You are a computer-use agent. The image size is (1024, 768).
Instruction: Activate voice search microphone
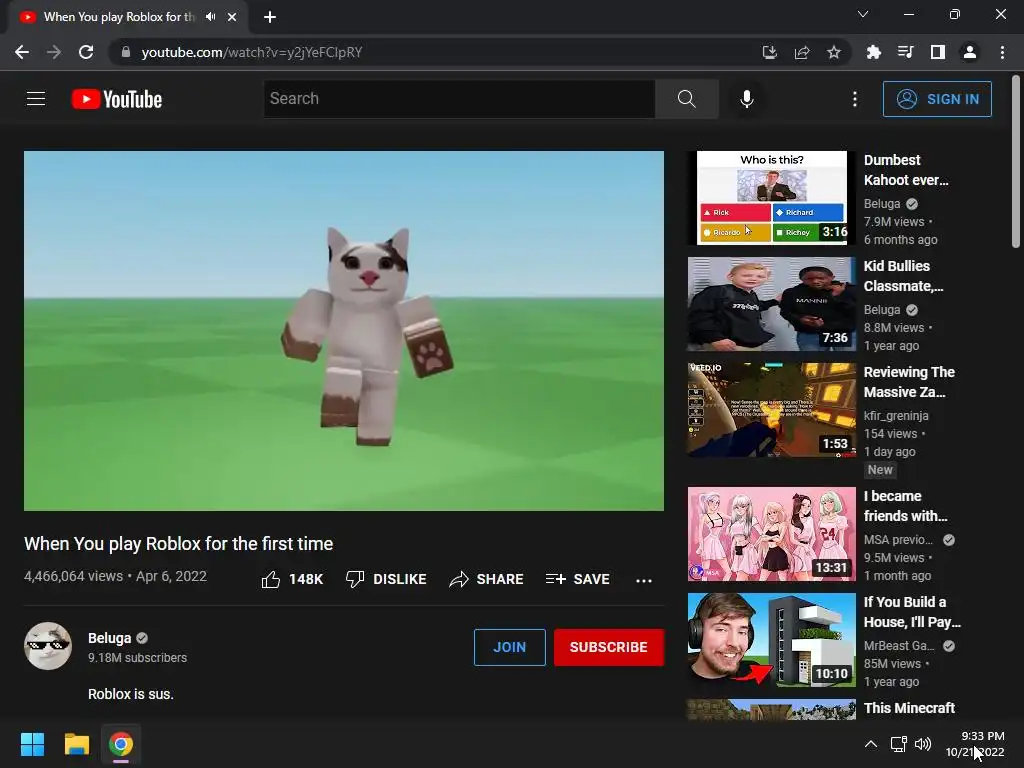tap(746, 99)
